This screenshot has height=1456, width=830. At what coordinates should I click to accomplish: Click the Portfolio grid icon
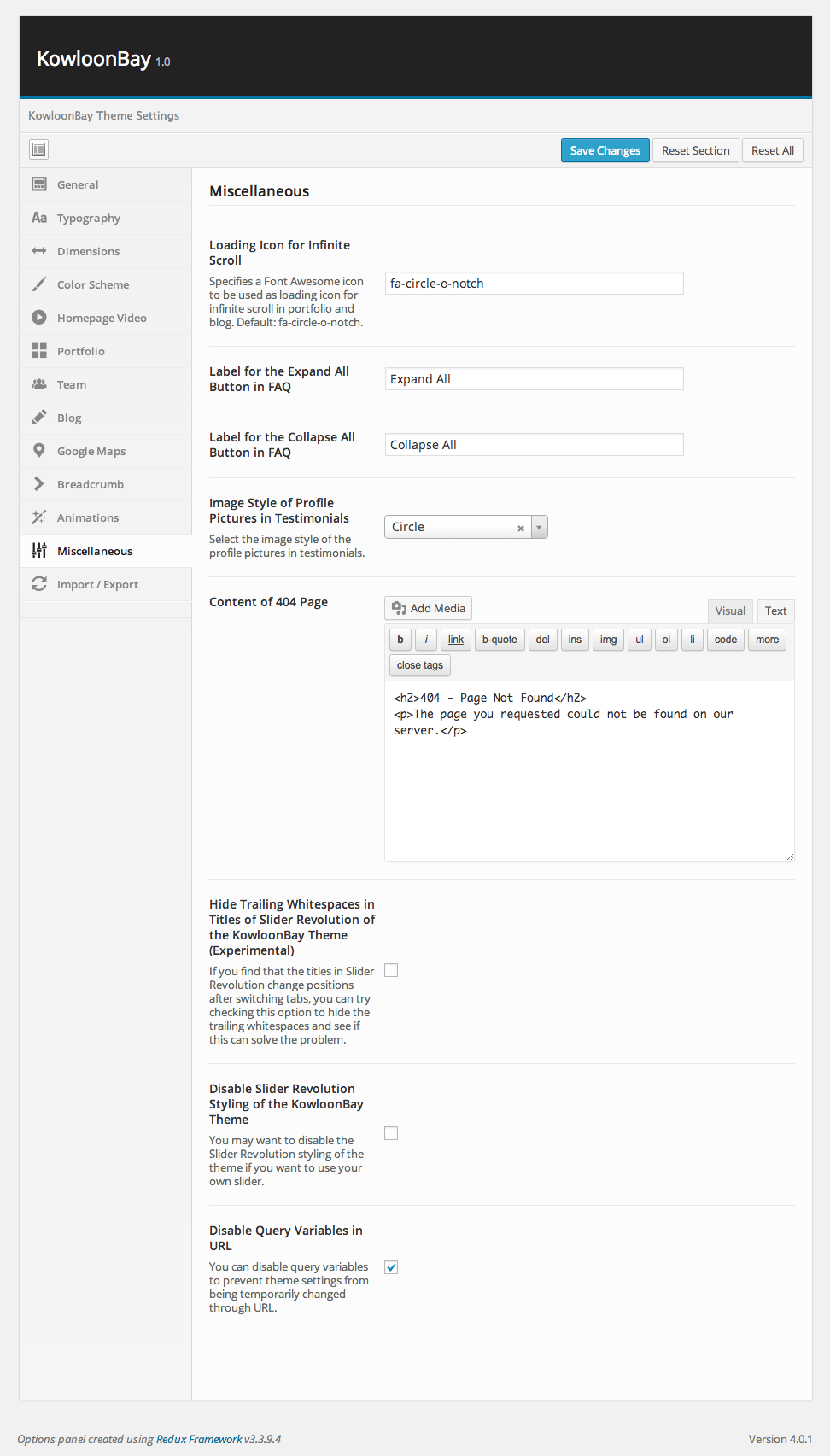[39, 351]
